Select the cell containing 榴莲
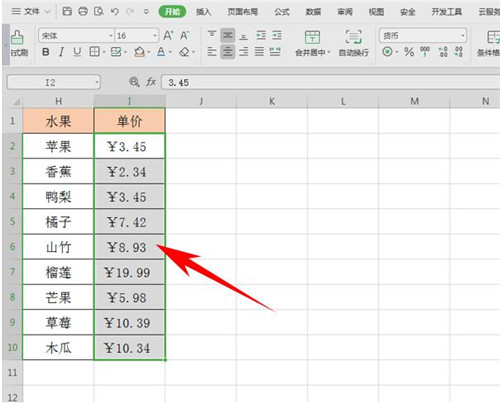 [x=58, y=272]
